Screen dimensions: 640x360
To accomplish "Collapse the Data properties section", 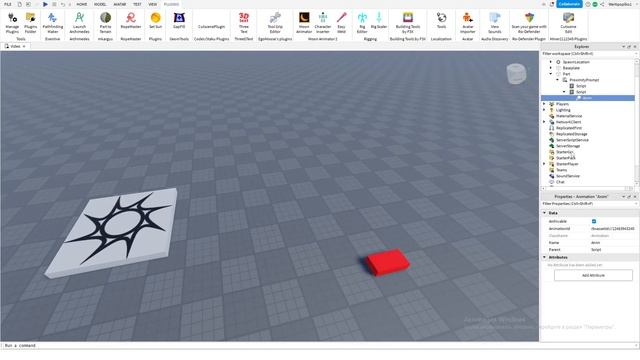I will pos(544,213).
